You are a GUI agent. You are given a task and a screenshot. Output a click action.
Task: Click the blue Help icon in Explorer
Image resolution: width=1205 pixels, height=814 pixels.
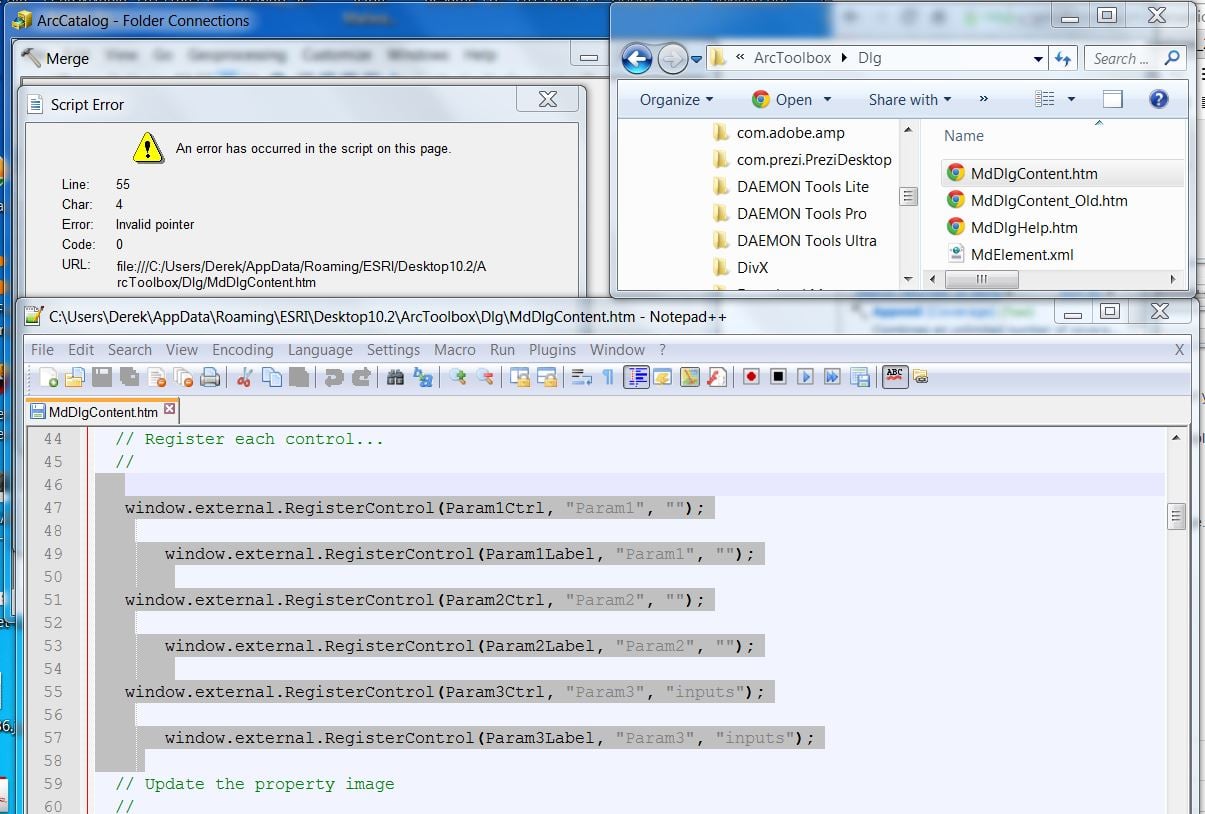(x=1158, y=99)
